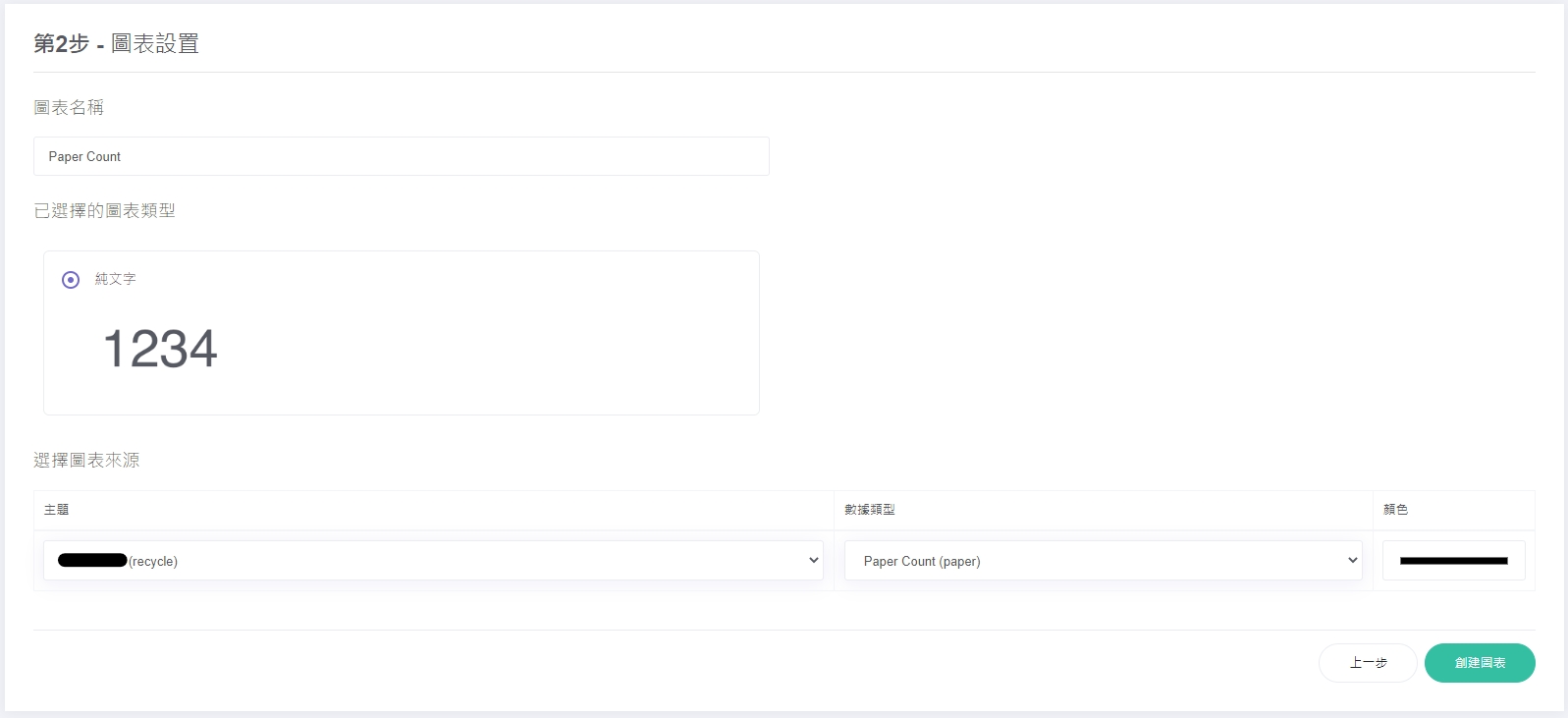The width and height of the screenshot is (1568, 718).
Task: Click the 主題 column header
Action: (57, 510)
